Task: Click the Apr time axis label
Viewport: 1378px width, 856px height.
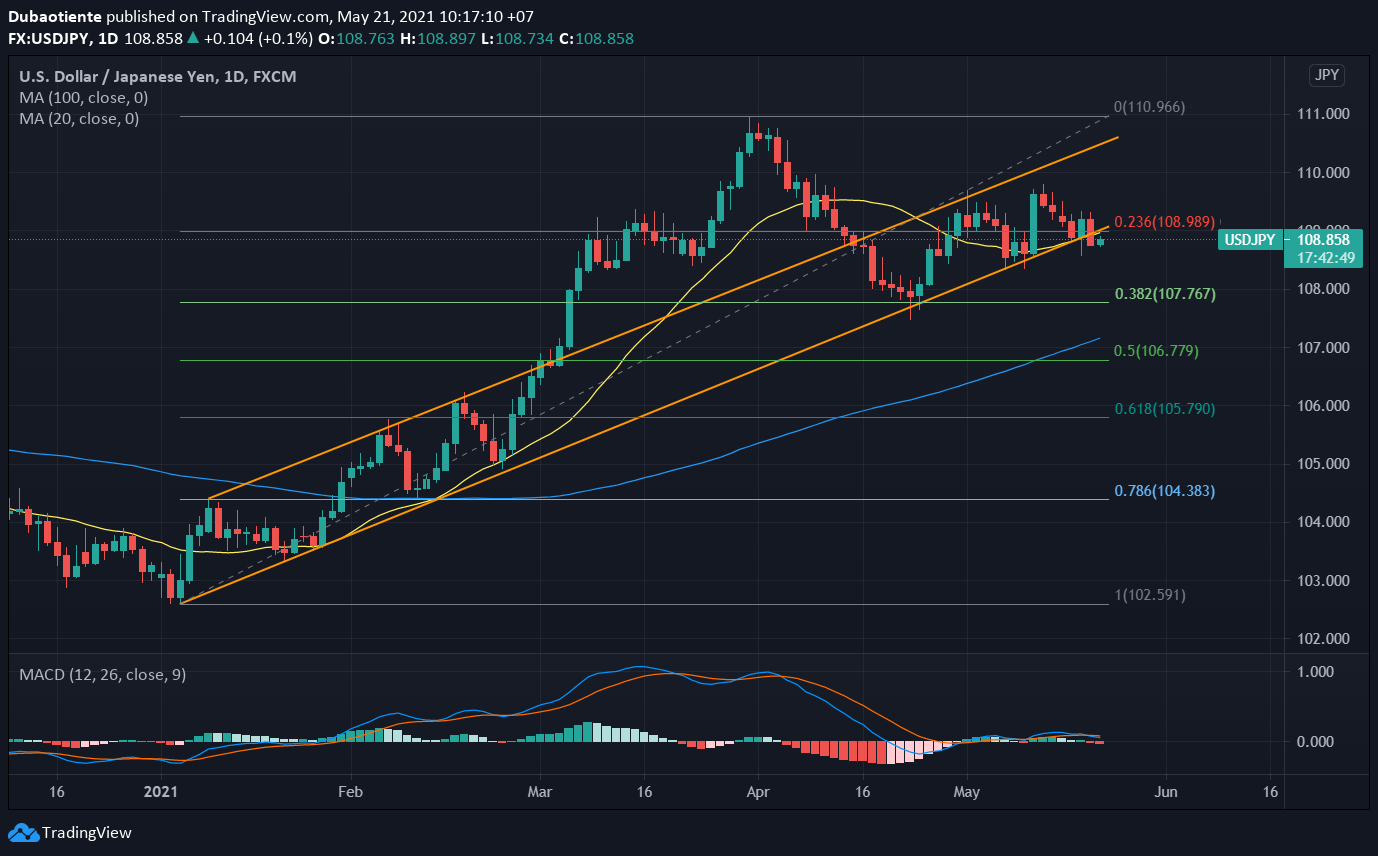Action: click(758, 790)
